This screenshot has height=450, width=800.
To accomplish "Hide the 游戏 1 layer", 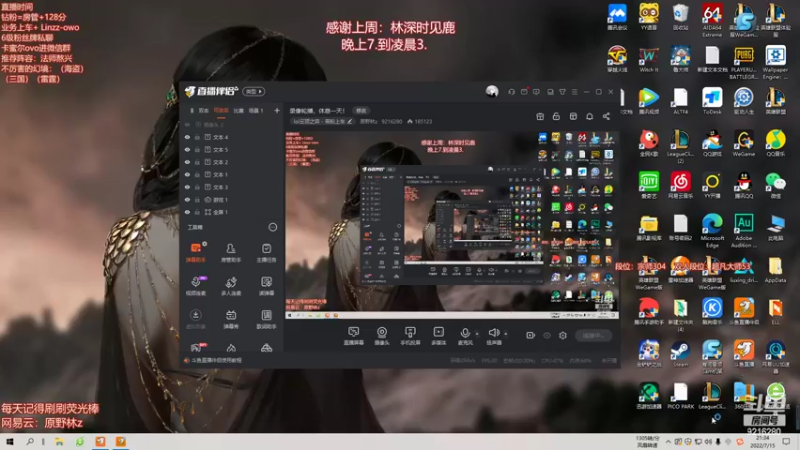I will tap(187, 199).
